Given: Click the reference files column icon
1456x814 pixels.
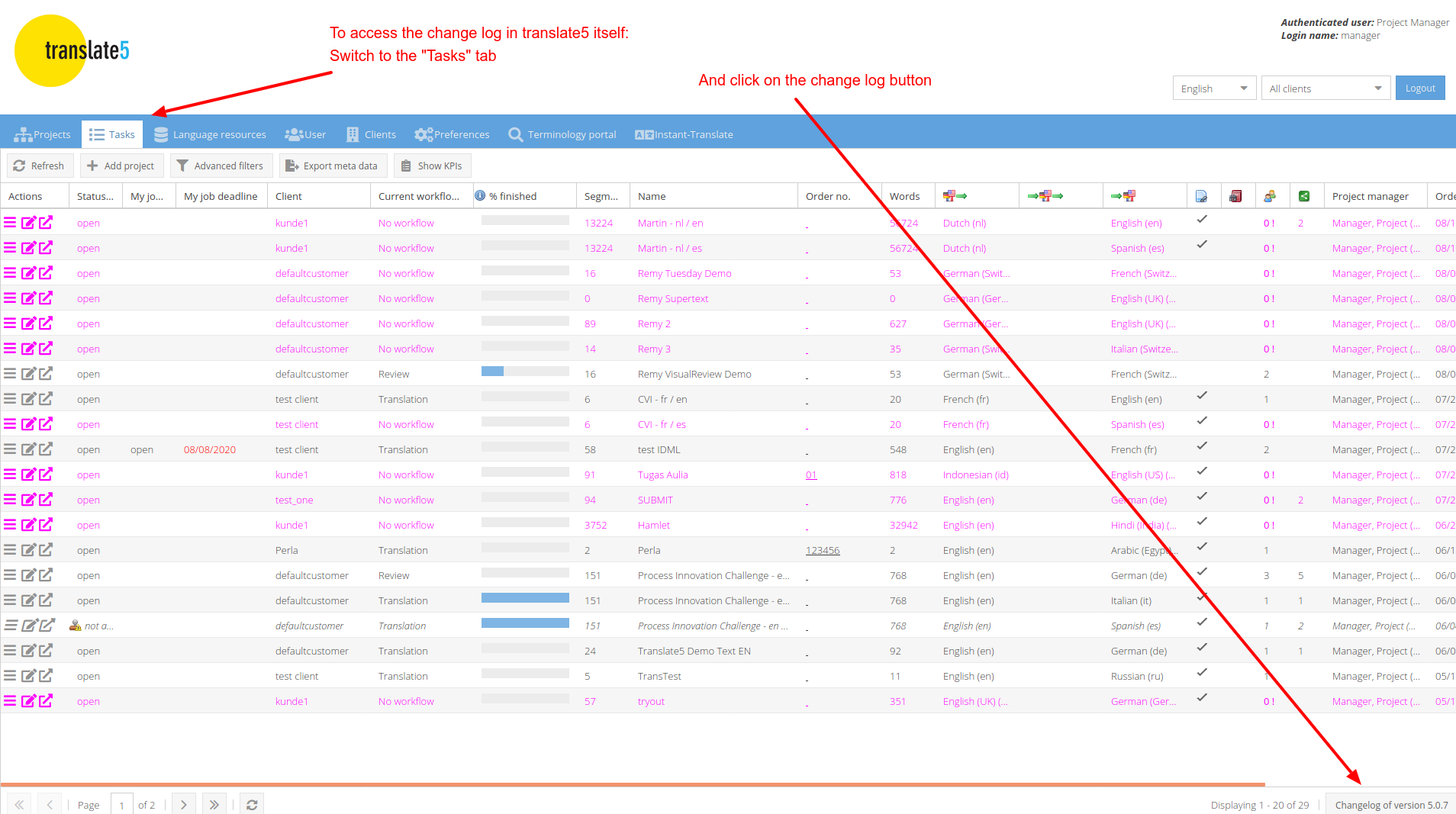Looking at the screenshot, I should [x=1202, y=196].
